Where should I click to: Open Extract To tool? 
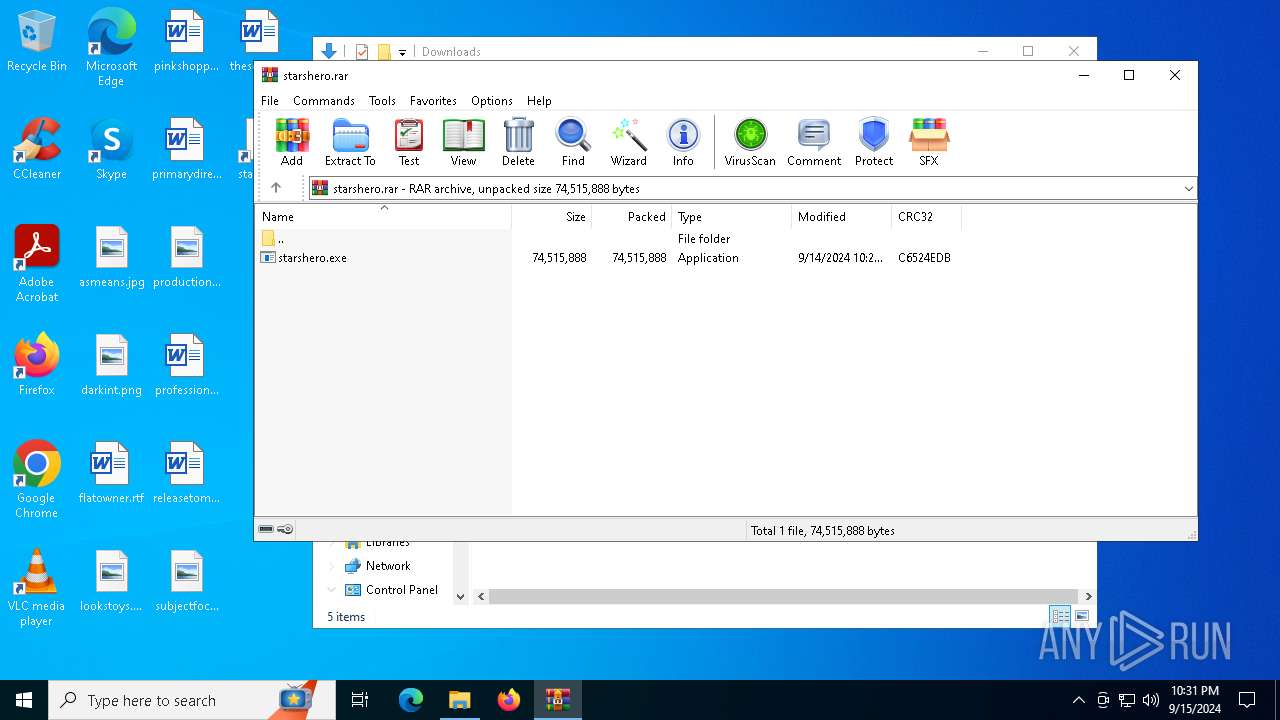[x=350, y=142]
